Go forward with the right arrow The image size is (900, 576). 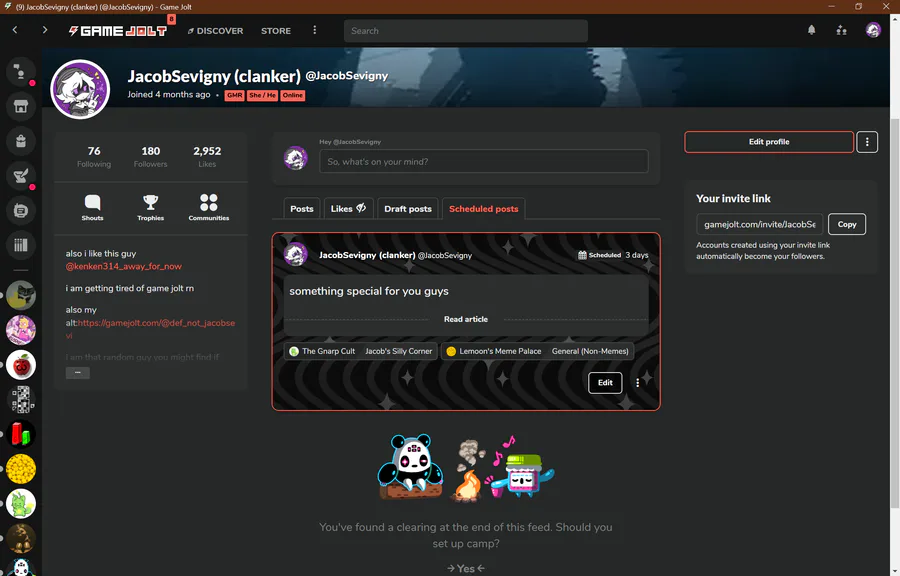[45, 30]
